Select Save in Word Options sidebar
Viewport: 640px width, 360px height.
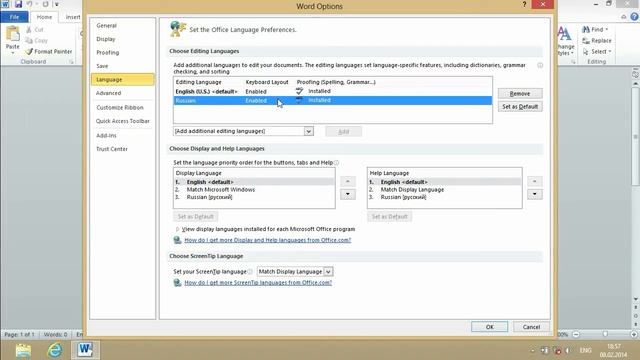(122, 66)
